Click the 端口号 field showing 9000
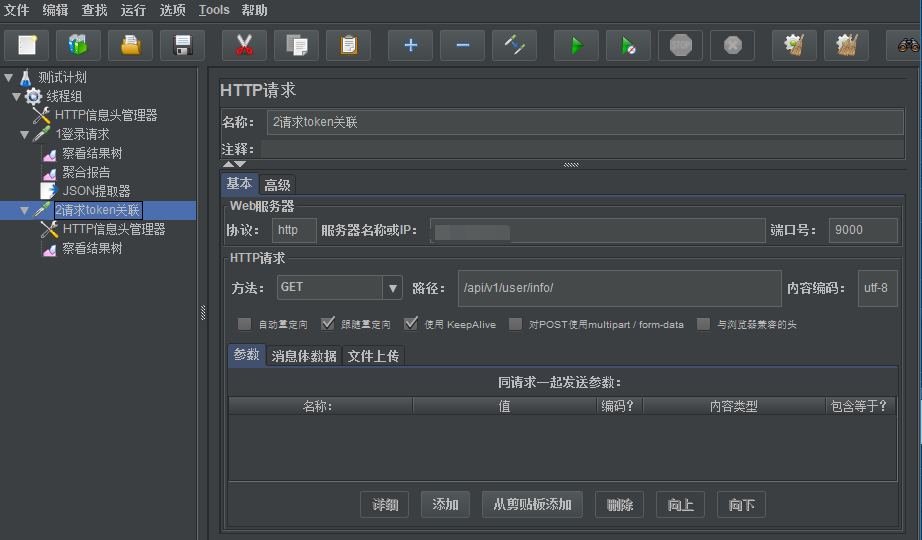Image resolution: width=922 pixels, height=540 pixels. click(x=863, y=230)
